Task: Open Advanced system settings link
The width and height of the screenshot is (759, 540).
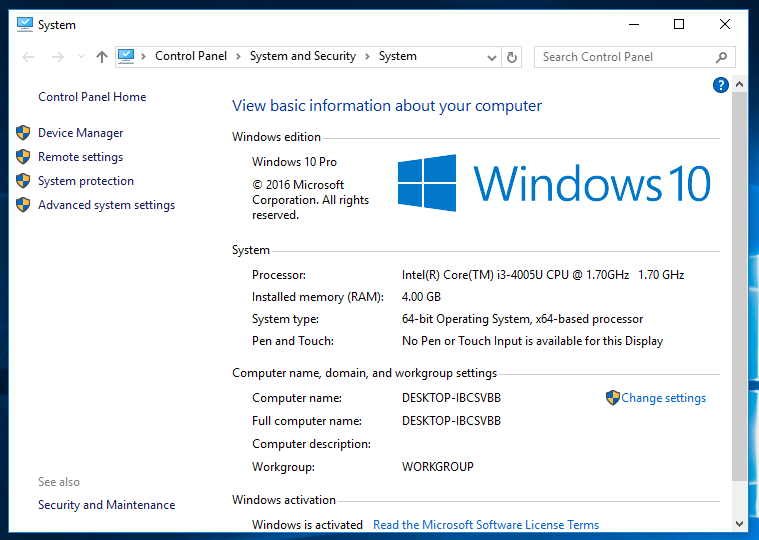Action: pos(106,205)
